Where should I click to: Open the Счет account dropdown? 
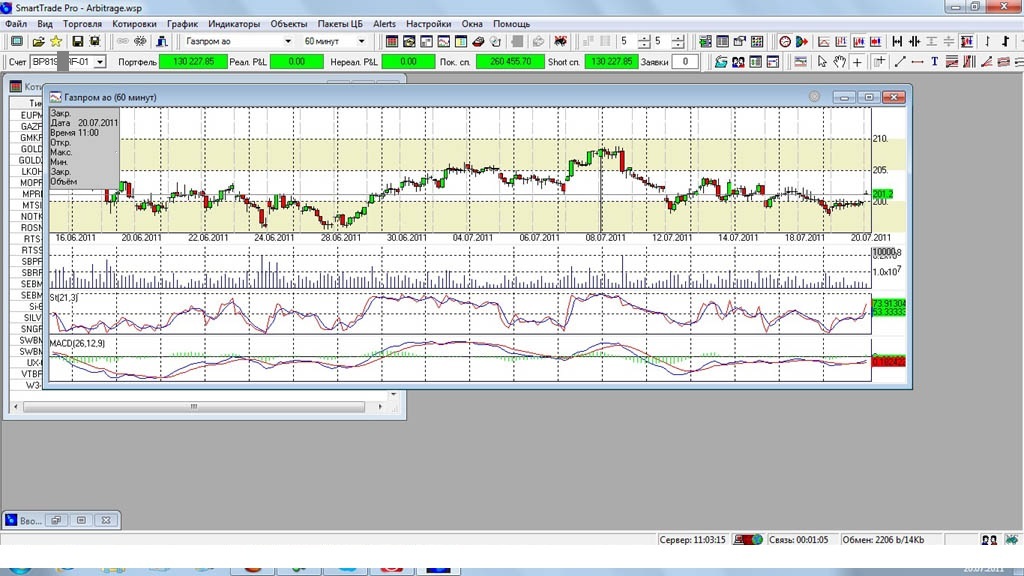coord(99,62)
